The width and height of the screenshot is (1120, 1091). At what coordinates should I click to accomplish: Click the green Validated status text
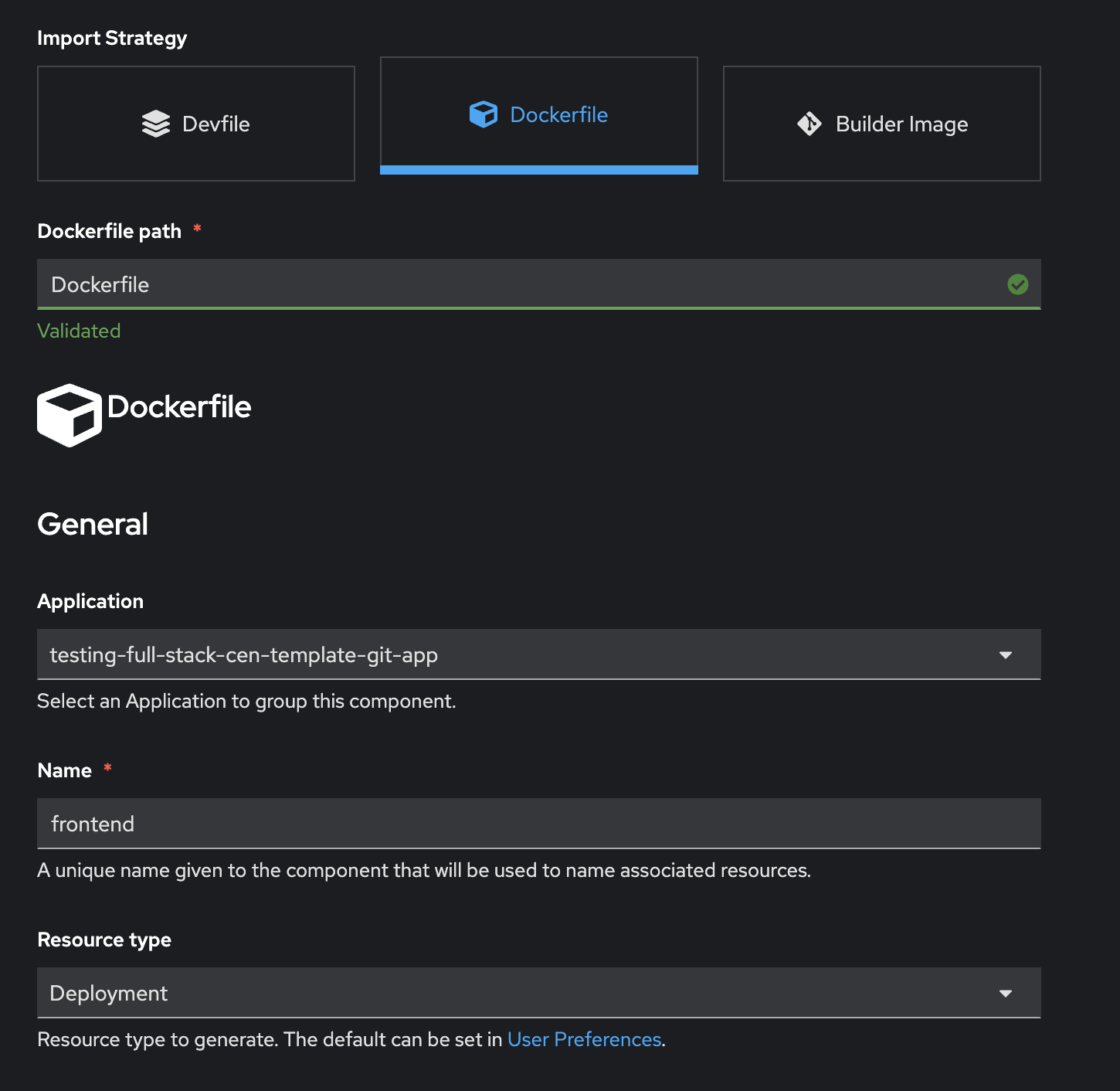(79, 331)
